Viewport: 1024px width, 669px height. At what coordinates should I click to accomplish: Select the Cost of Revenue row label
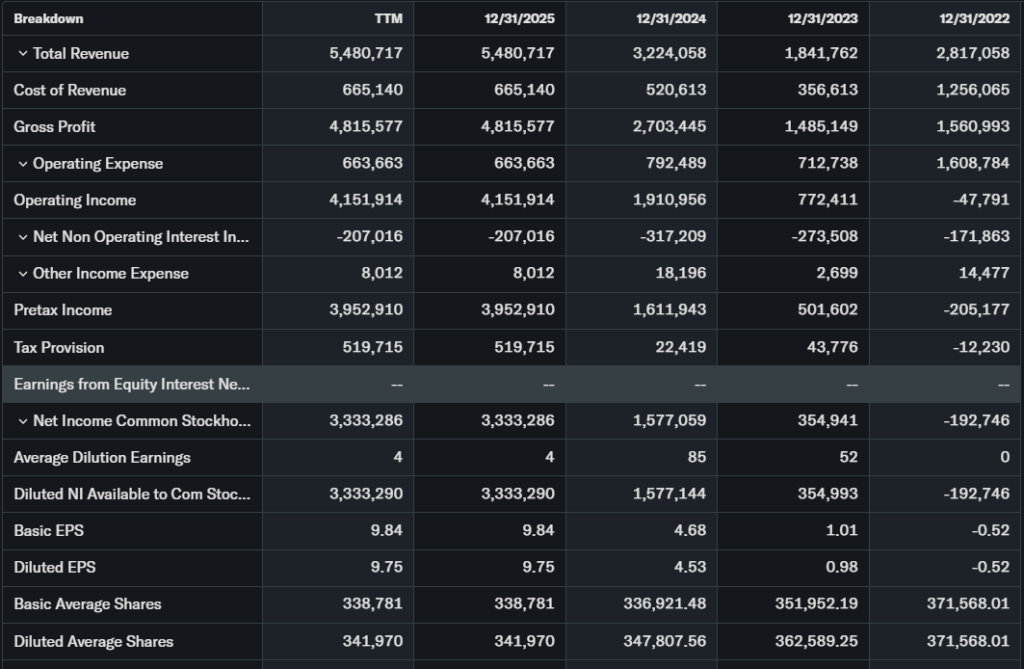coord(70,90)
